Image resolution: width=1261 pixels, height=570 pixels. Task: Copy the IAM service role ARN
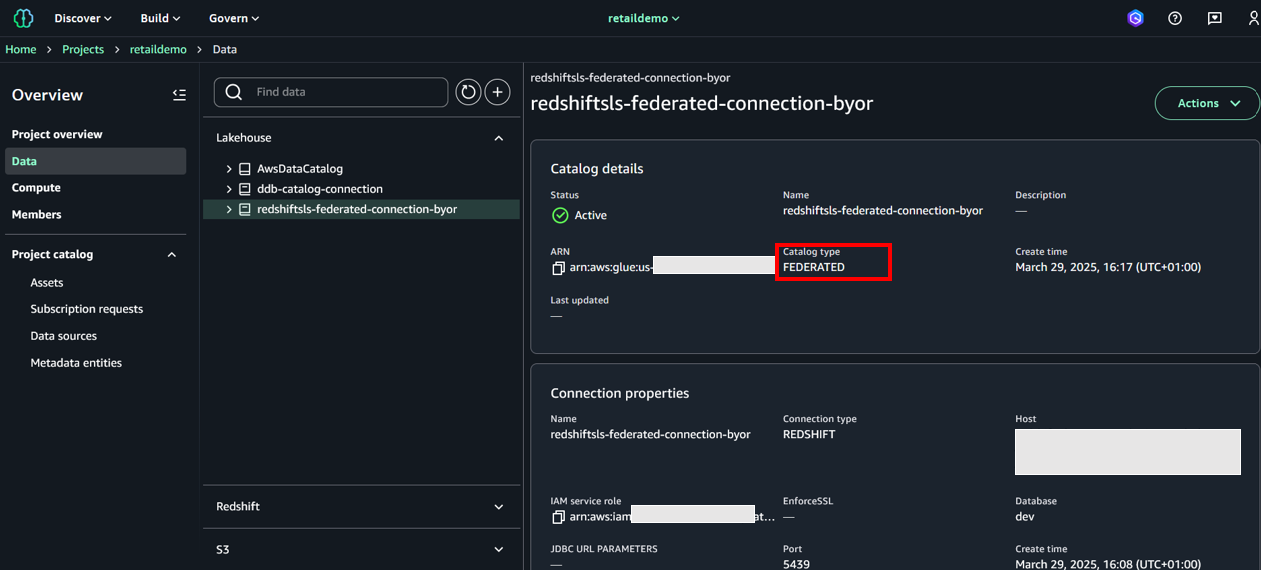(558, 517)
